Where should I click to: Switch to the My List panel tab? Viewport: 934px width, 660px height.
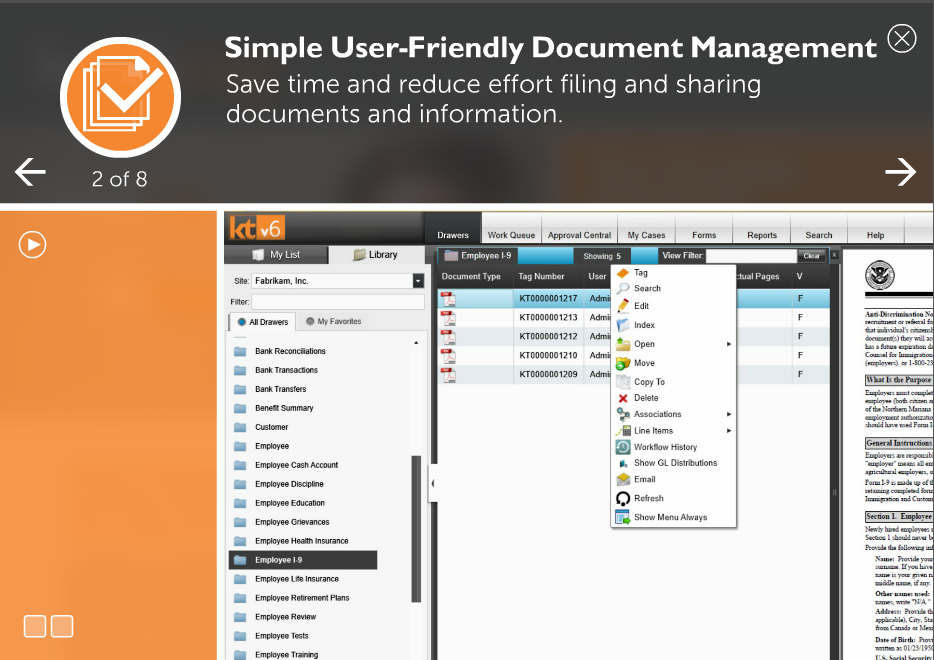click(276, 255)
